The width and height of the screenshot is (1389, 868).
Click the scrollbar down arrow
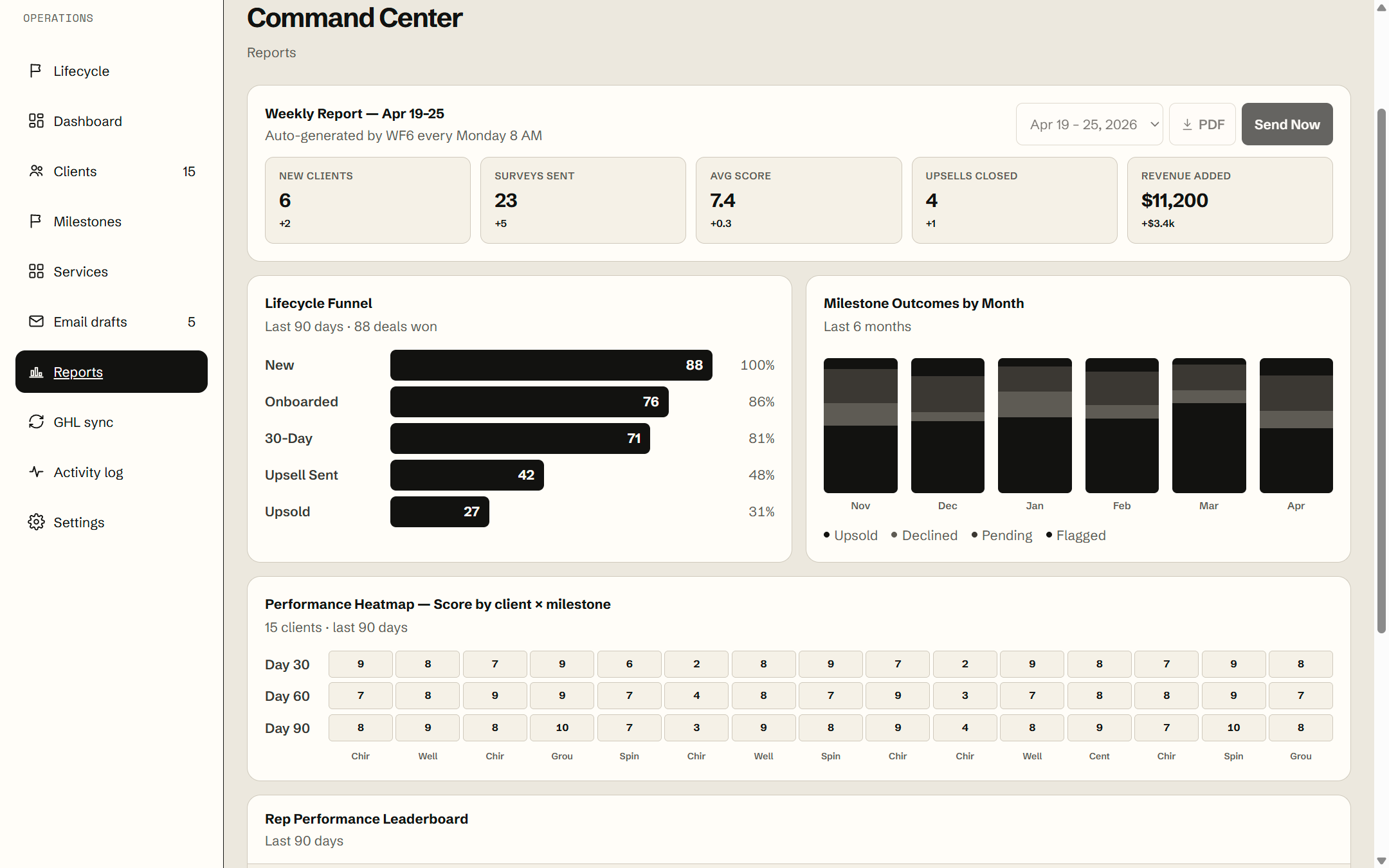pos(1381,860)
